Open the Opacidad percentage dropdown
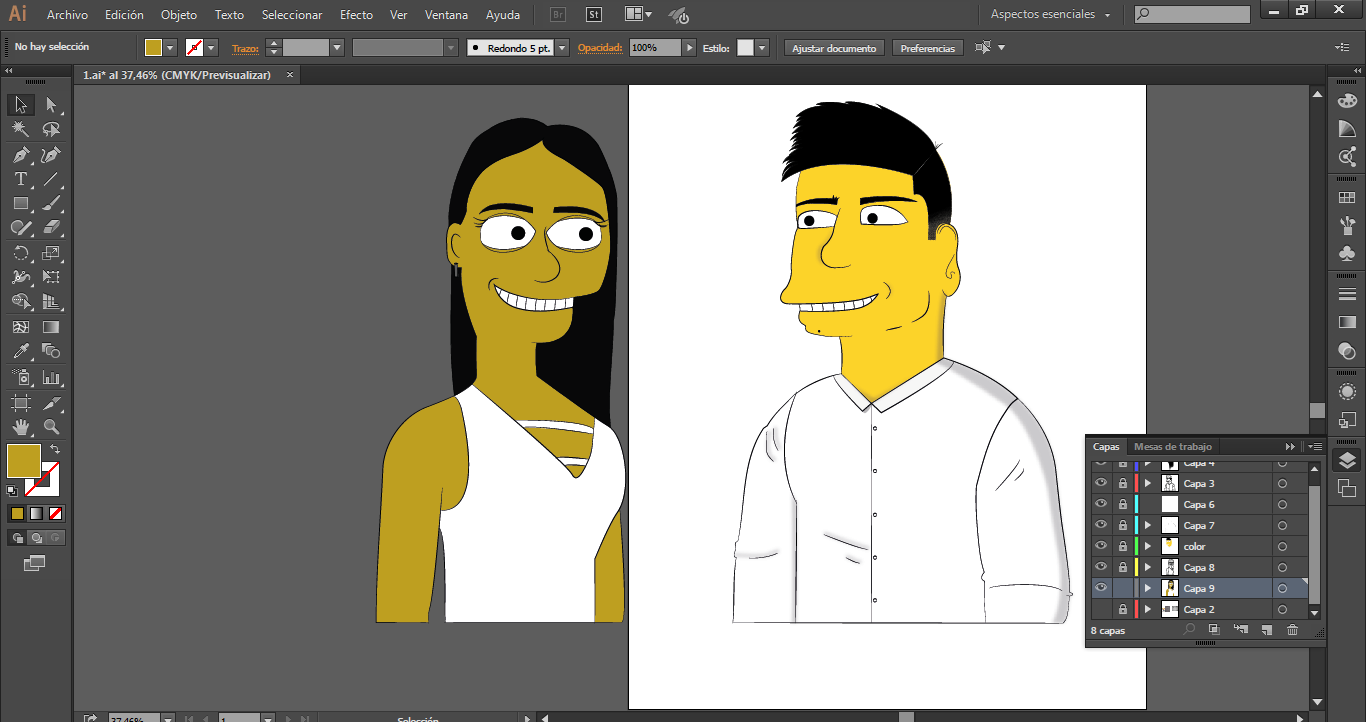 [689, 48]
